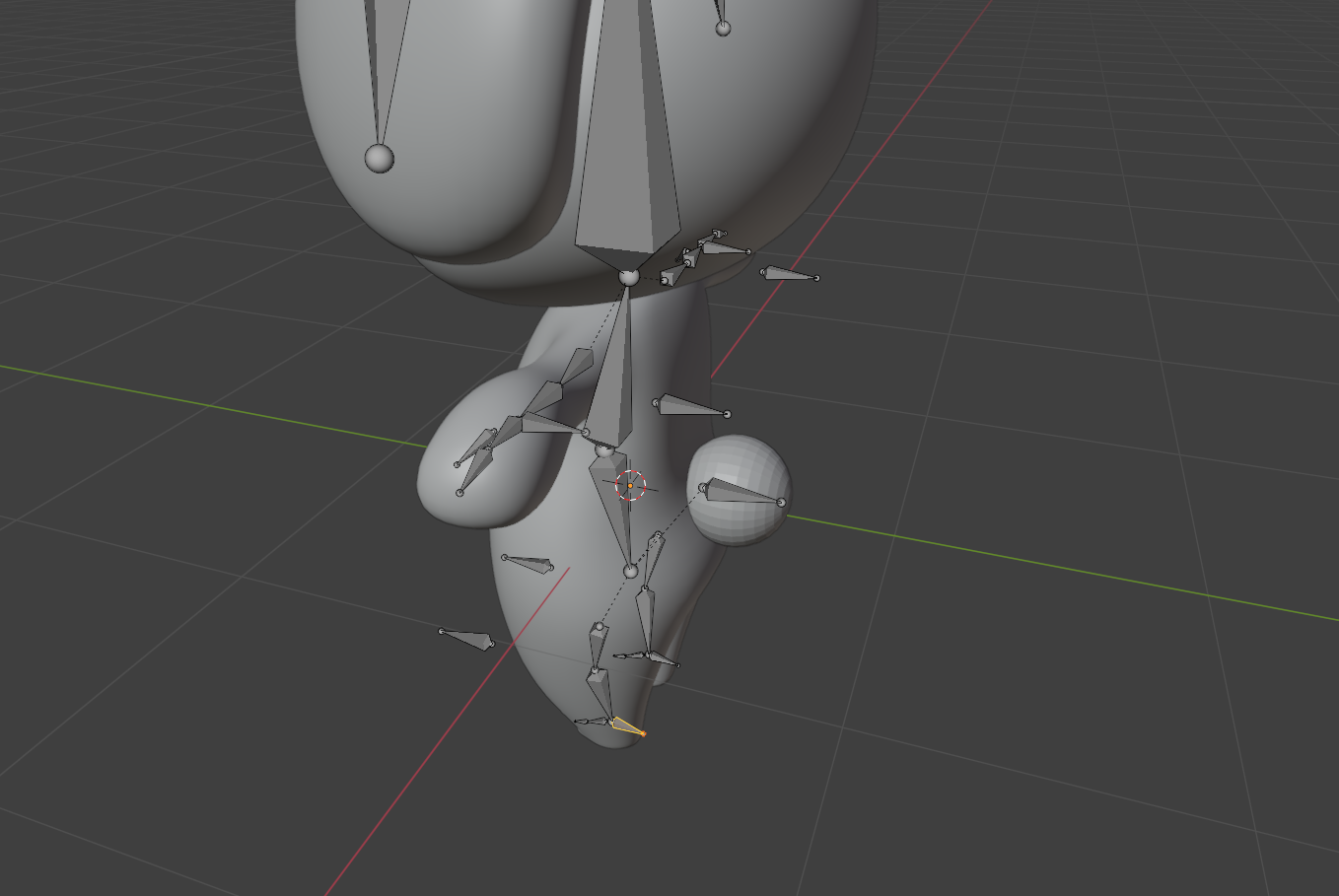Click the large ball joint at head base
1339x896 pixels.
coord(629,278)
